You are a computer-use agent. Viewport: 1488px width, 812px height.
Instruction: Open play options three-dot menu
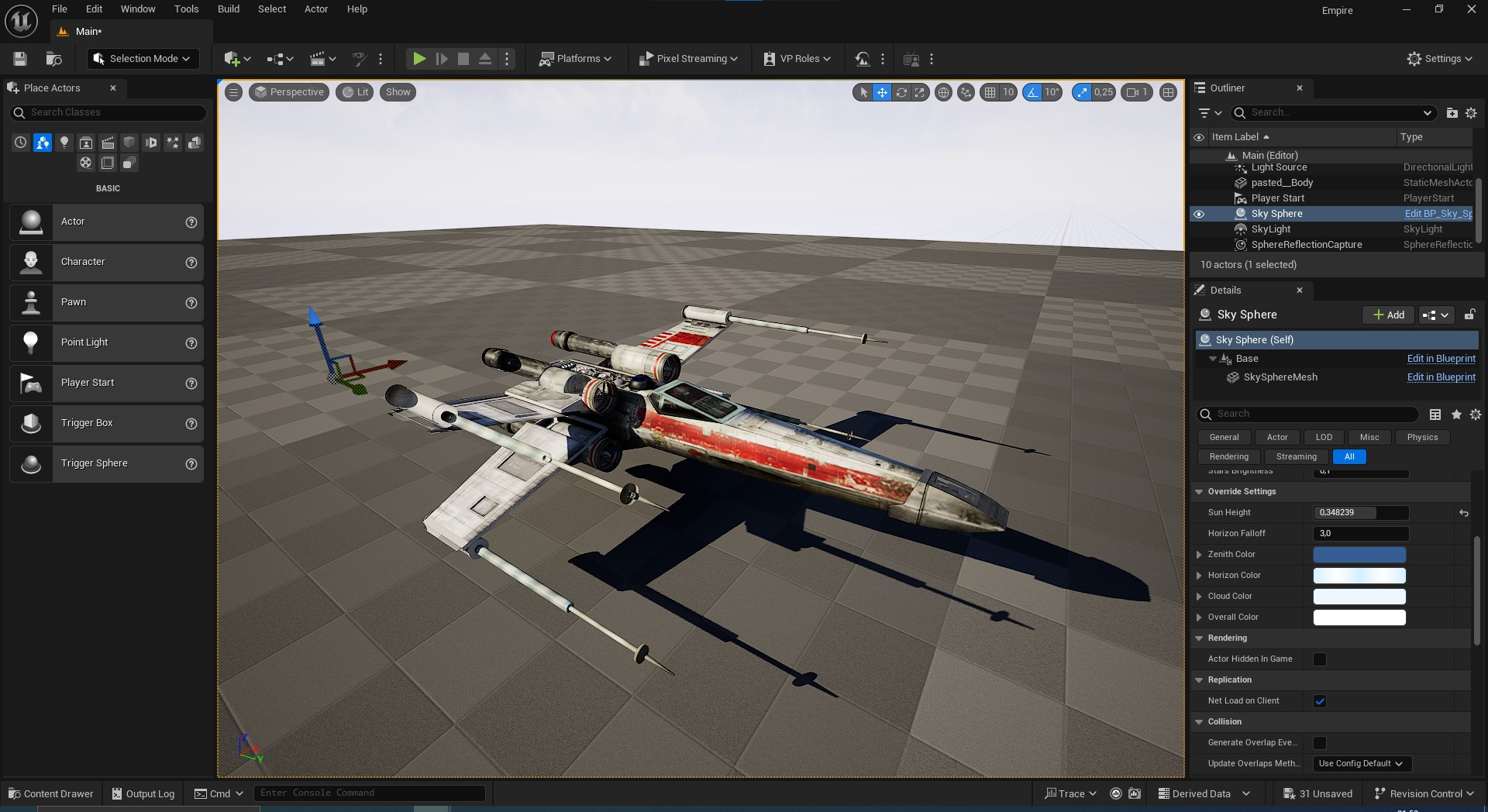[507, 59]
